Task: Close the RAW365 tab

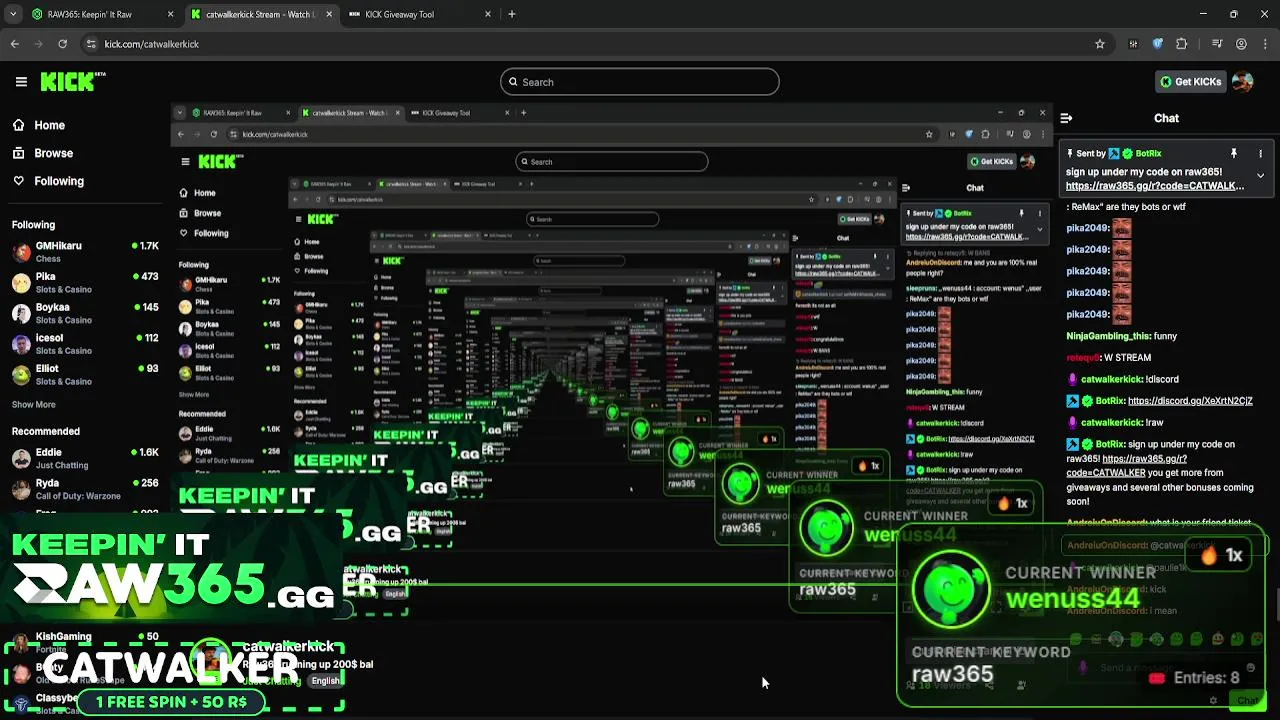Action: click(170, 14)
